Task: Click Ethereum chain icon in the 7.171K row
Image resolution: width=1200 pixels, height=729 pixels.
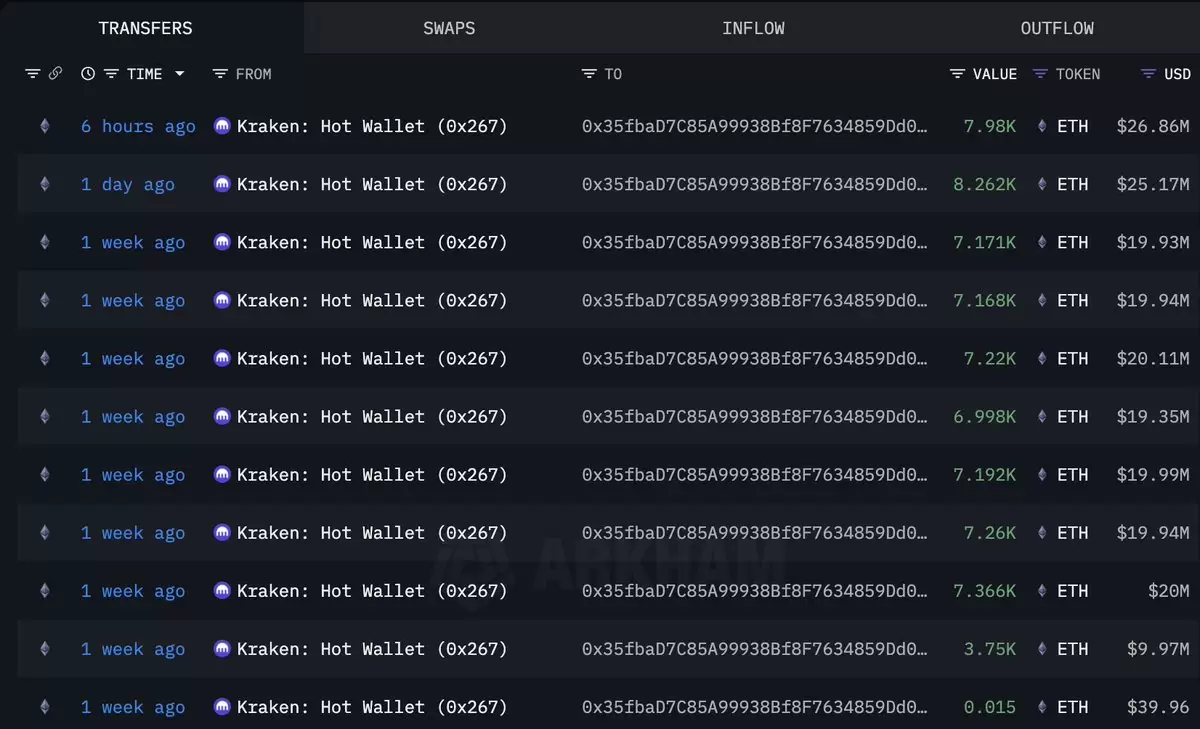Action: point(44,242)
